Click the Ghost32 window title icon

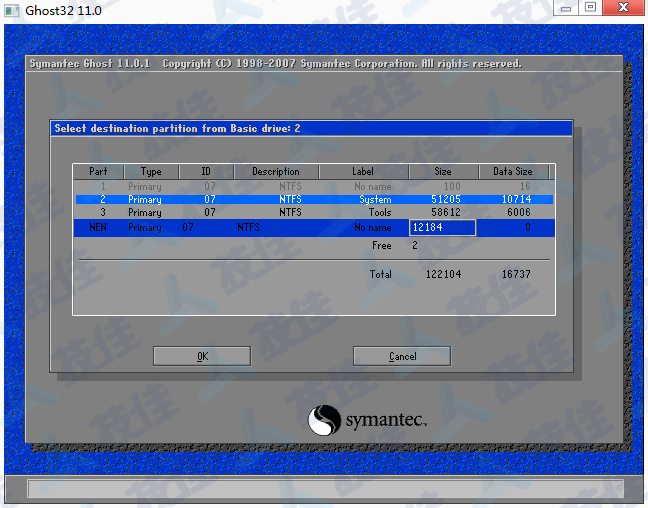[12, 10]
